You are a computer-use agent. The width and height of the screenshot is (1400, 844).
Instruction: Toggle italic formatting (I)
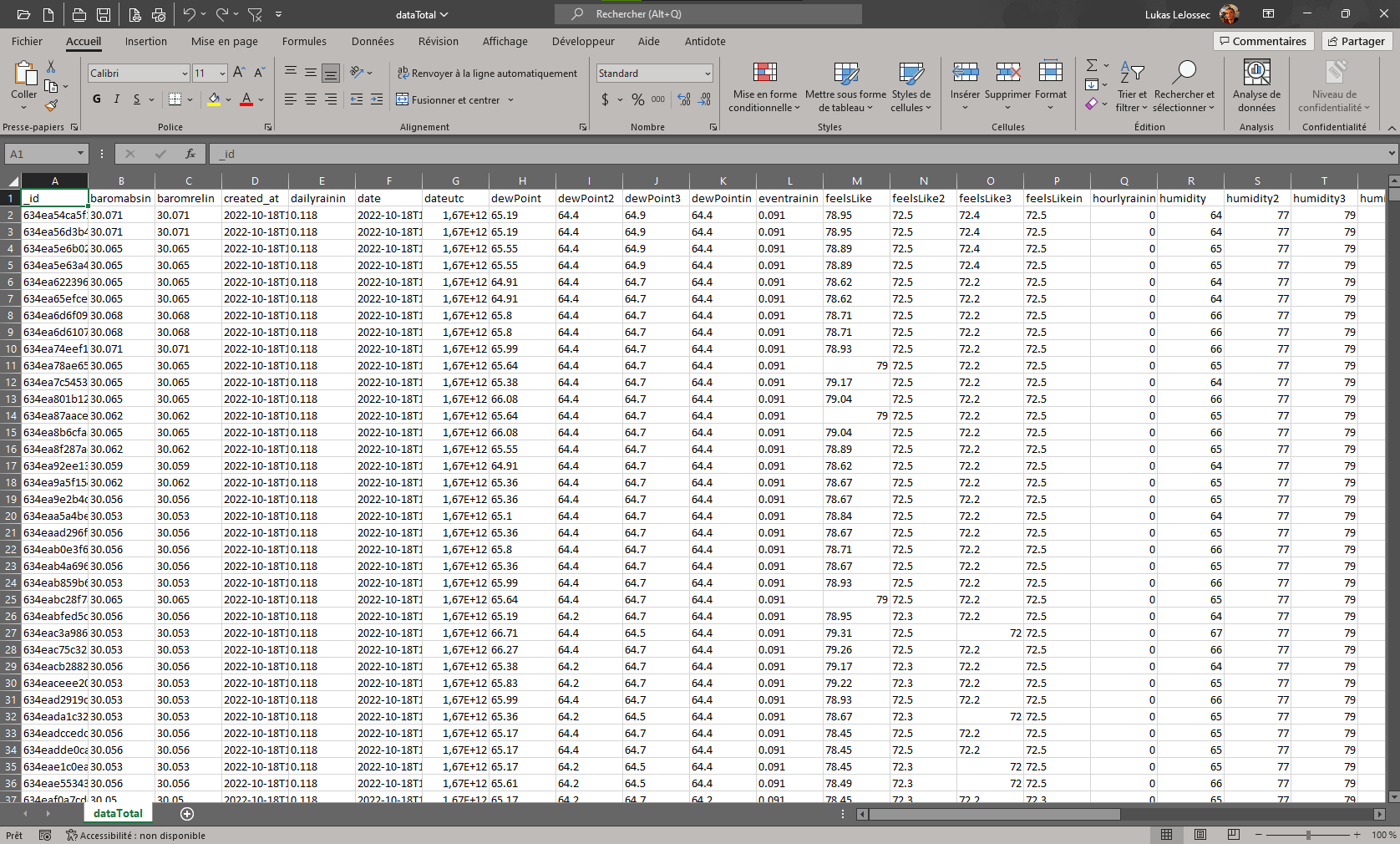pyautogui.click(x=117, y=99)
